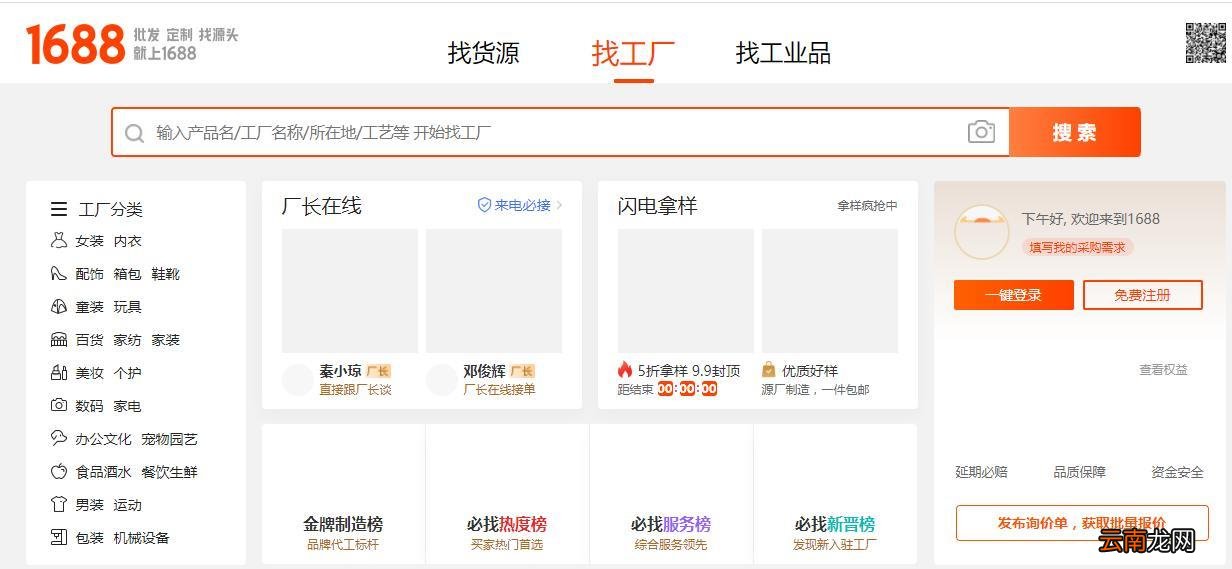Select 宠物园艺 category
Screen dimensions: 1232x569
pos(170,439)
